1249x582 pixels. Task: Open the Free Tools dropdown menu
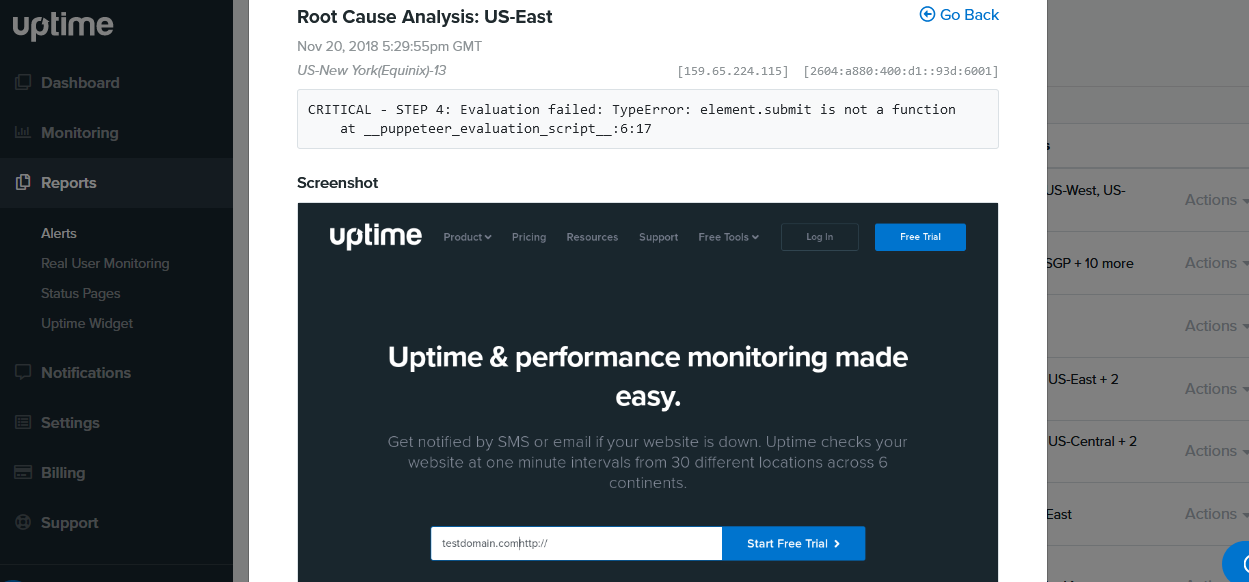728,237
